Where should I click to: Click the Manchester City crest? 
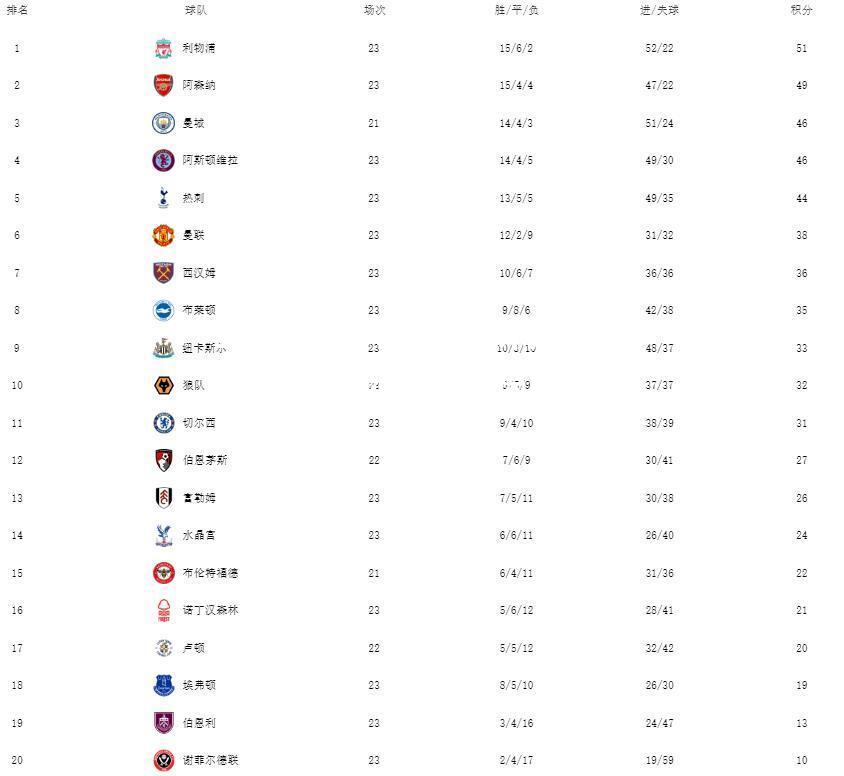point(163,123)
